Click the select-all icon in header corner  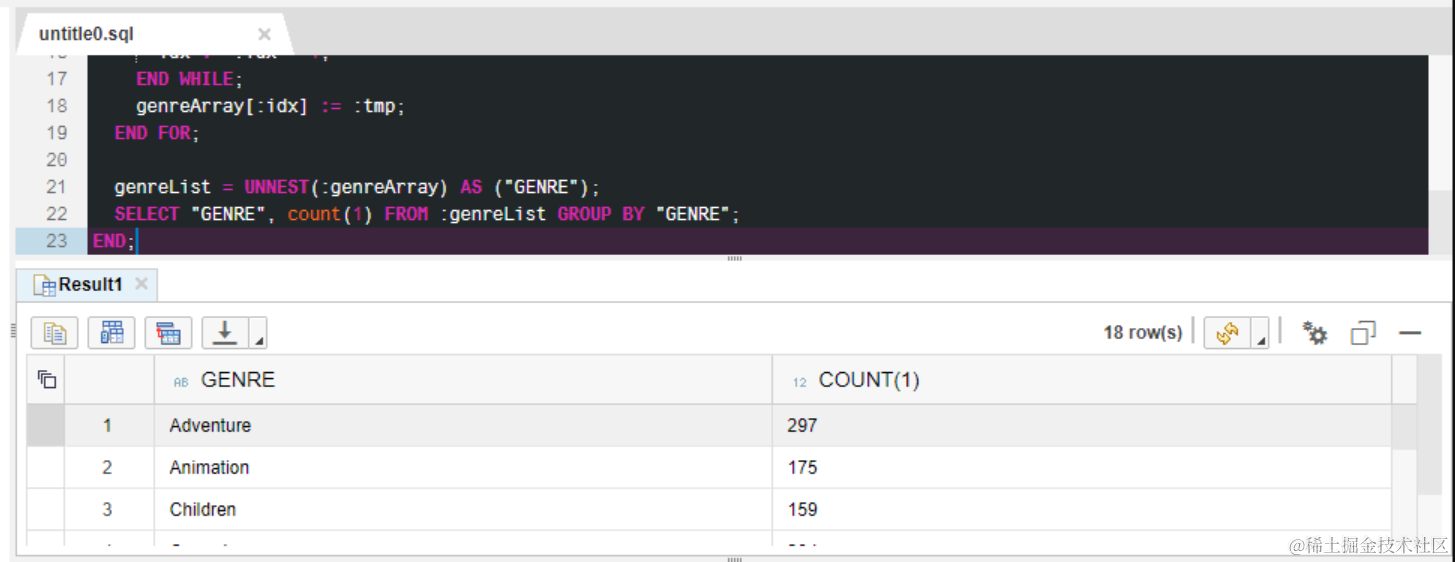tap(46, 379)
